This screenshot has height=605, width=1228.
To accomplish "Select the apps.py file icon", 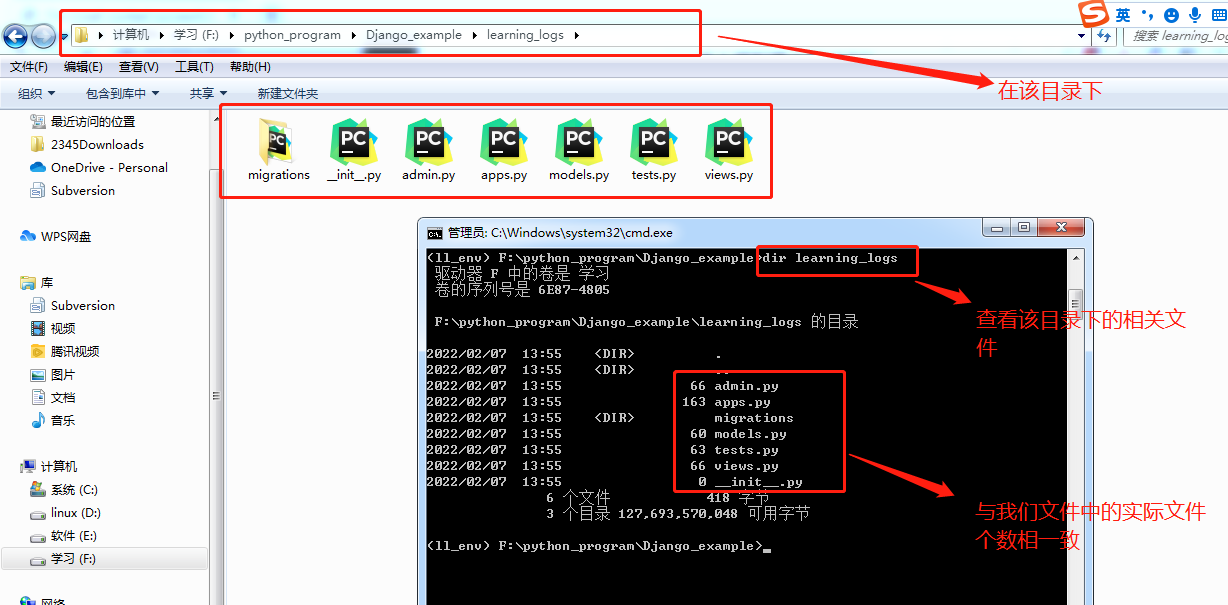I will [x=504, y=142].
